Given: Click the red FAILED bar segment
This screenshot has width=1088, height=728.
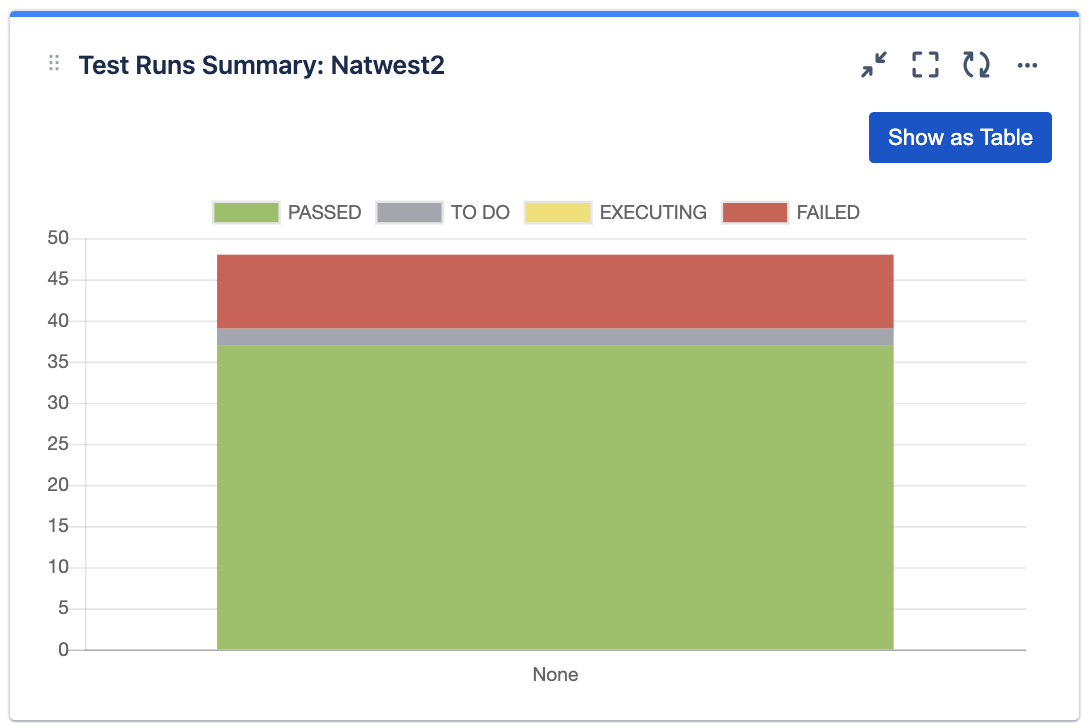Looking at the screenshot, I should [556, 290].
